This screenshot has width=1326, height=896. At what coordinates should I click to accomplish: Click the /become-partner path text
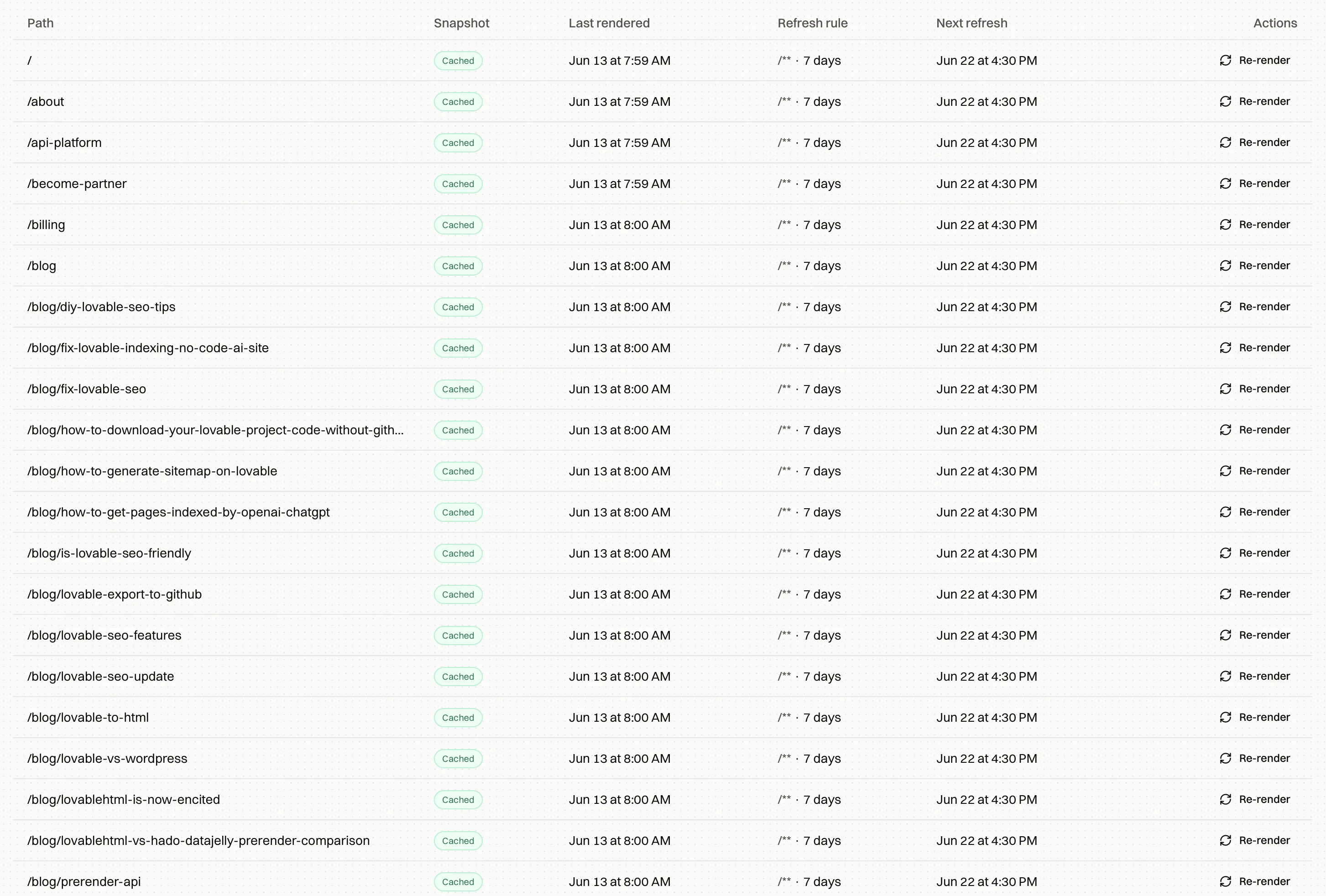pyautogui.click(x=77, y=184)
